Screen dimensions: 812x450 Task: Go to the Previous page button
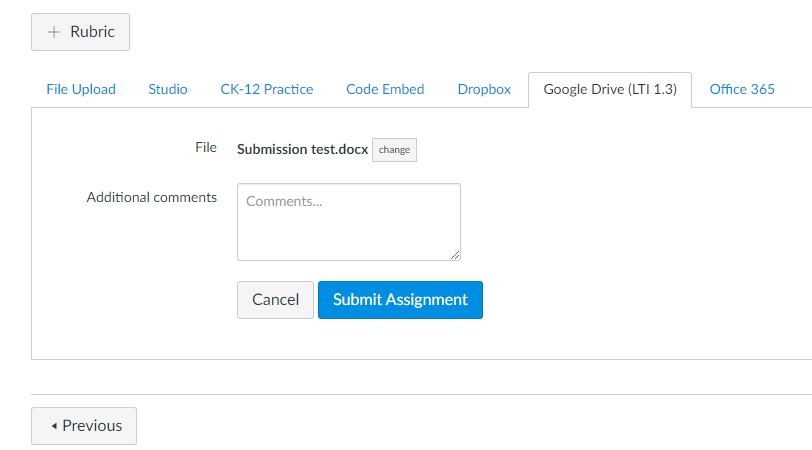tap(84, 426)
